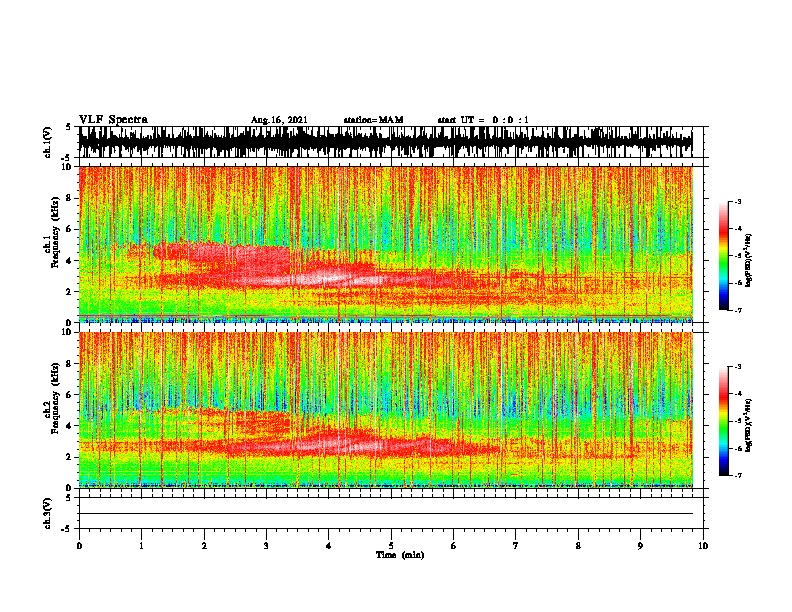Click the -3 value atop ch.1 colorbar
The image size is (792, 612).
(x=738, y=202)
